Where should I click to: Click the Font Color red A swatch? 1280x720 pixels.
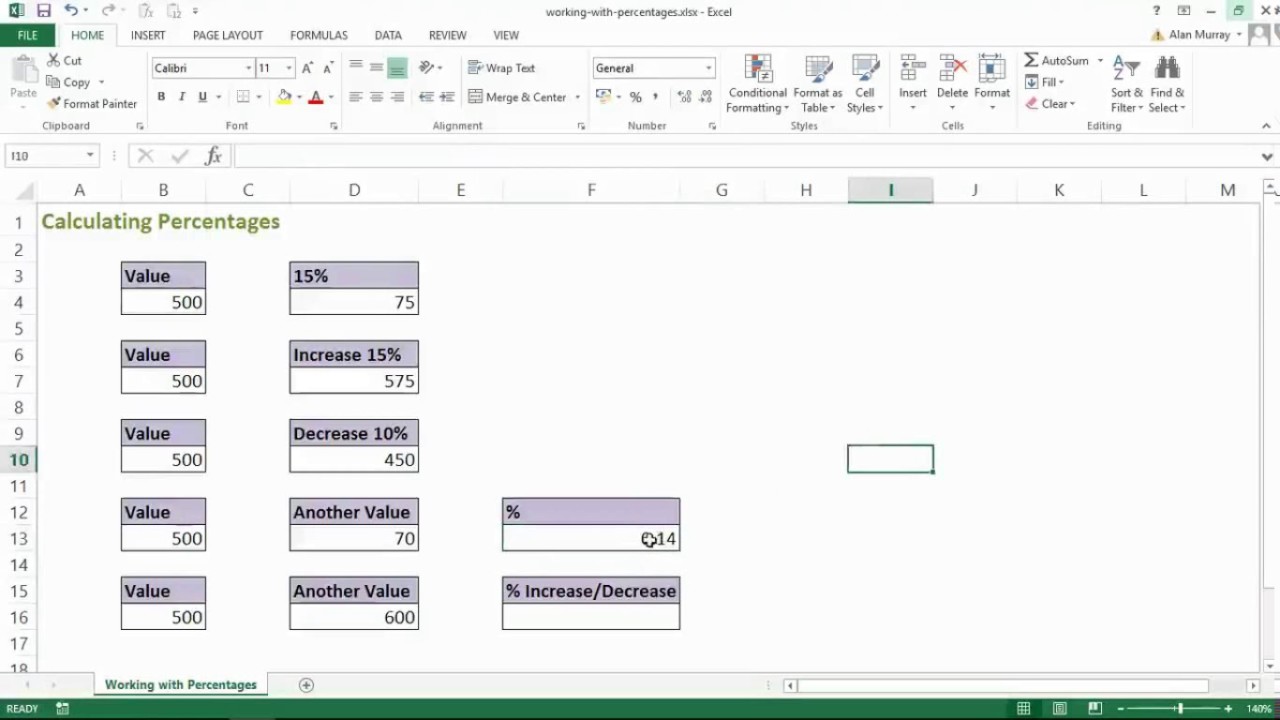[x=315, y=97]
